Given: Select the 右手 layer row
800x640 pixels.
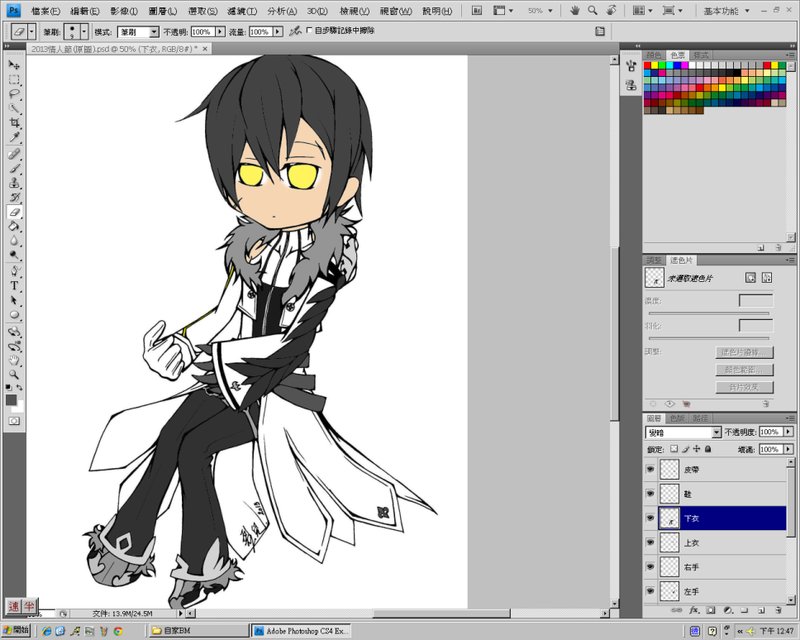Looking at the screenshot, I should [721, 567].
